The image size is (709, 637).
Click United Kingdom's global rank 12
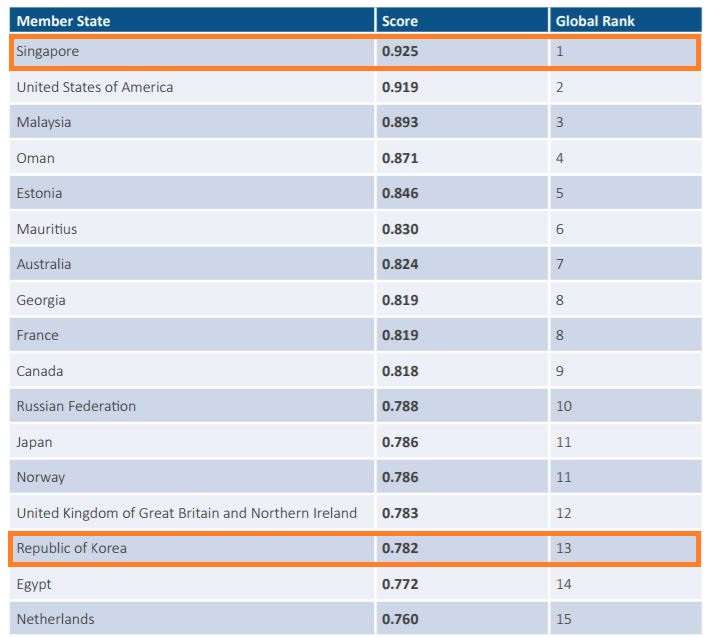coord(564,513)
